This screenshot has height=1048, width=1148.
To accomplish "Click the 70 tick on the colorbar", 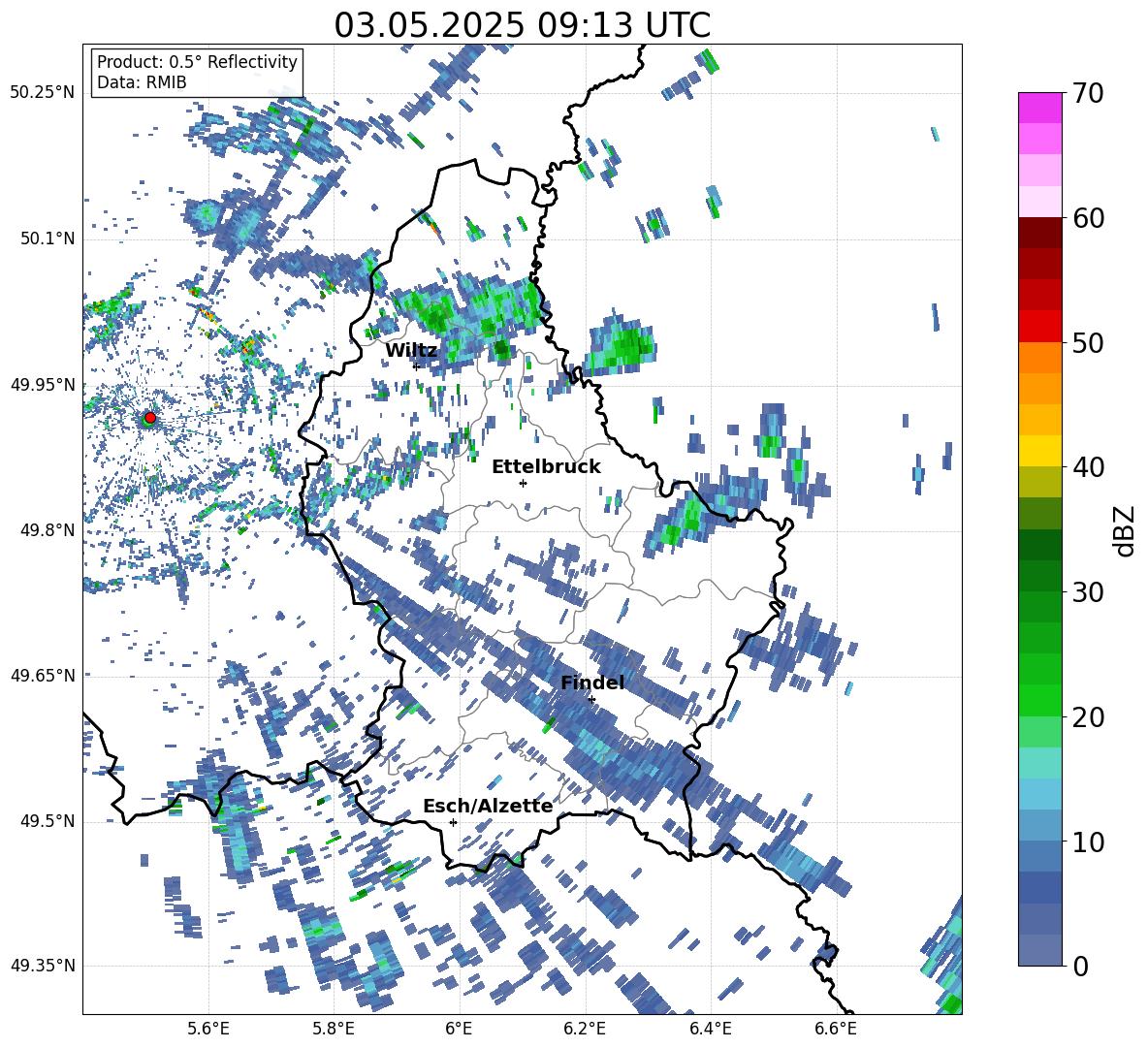I will pos(1087,93).
